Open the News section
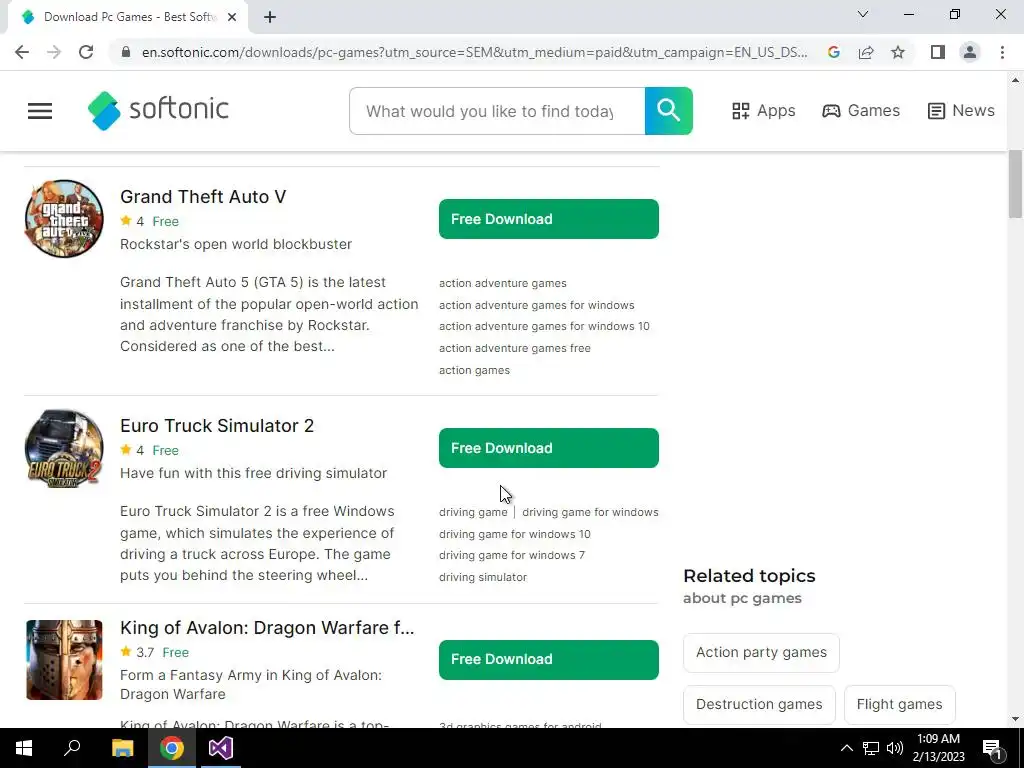Screen dimensions: 1024x768 [x=961, y=111]
